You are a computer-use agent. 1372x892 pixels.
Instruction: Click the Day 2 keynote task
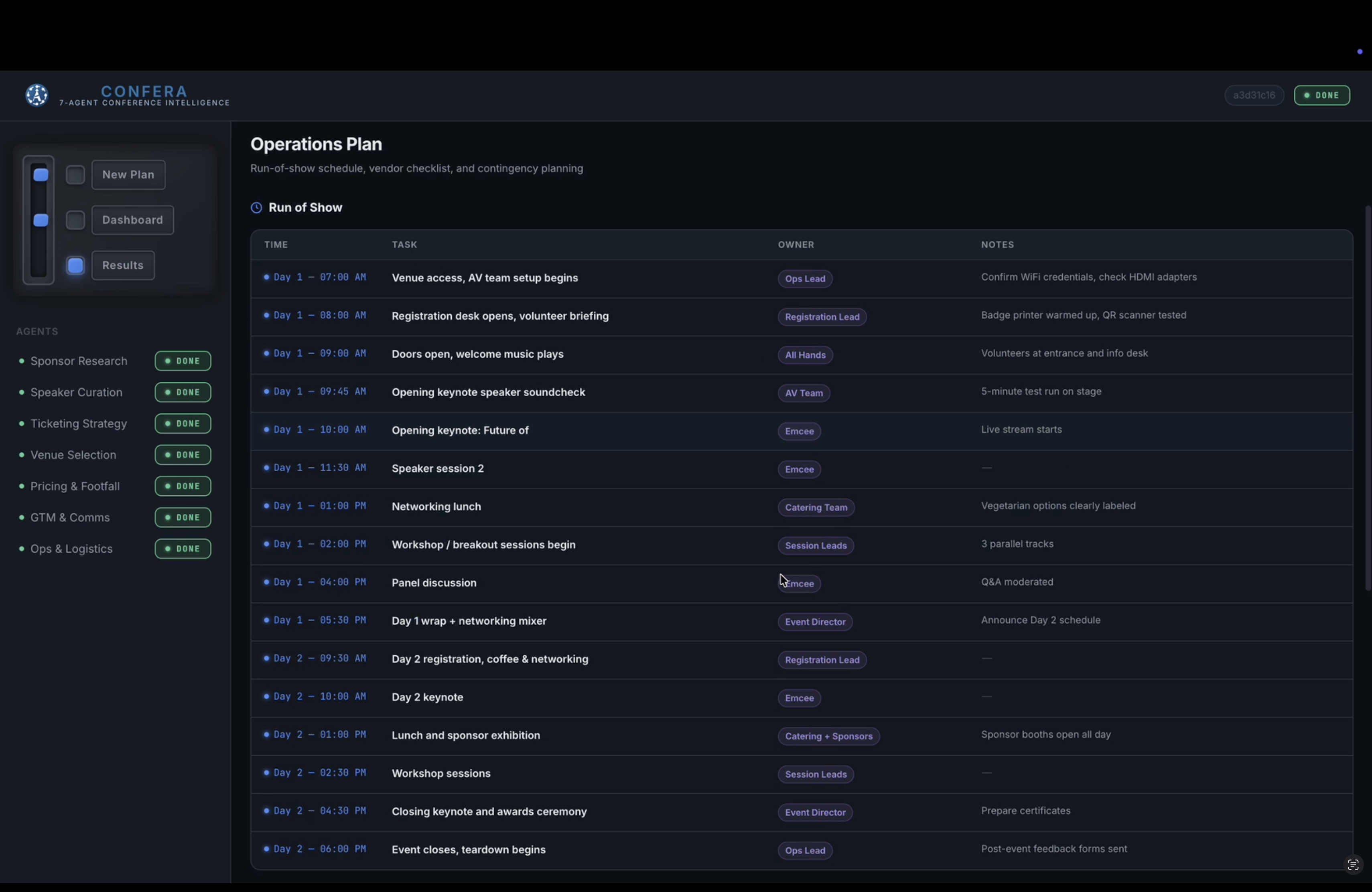click(x=428, y=697)
